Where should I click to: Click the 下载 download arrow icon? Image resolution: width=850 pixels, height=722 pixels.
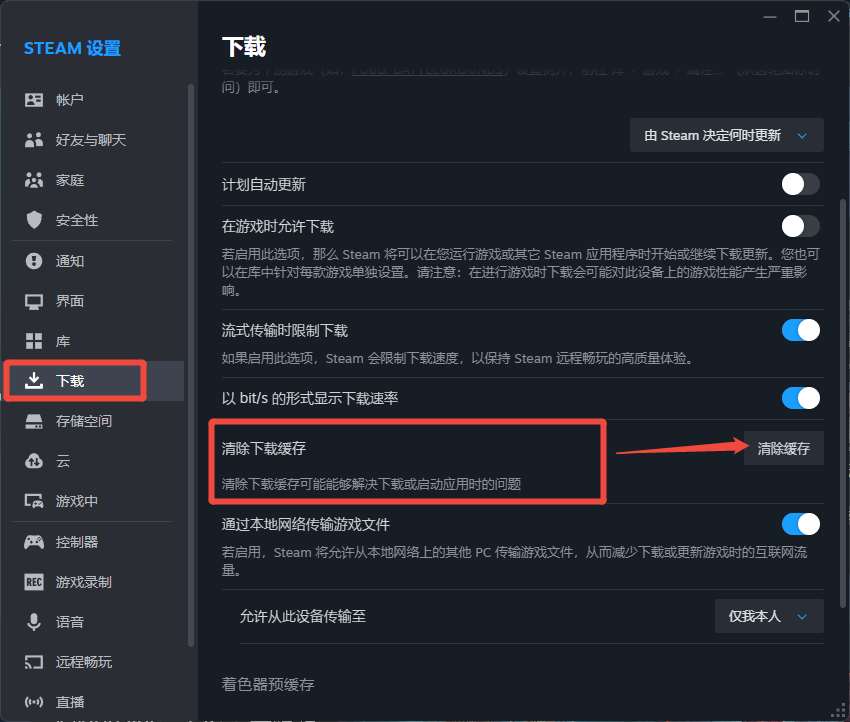34,381
